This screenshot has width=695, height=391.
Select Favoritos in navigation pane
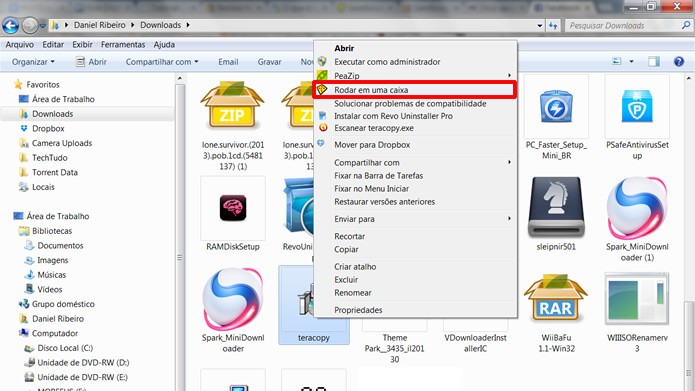(x=43, y=84)
